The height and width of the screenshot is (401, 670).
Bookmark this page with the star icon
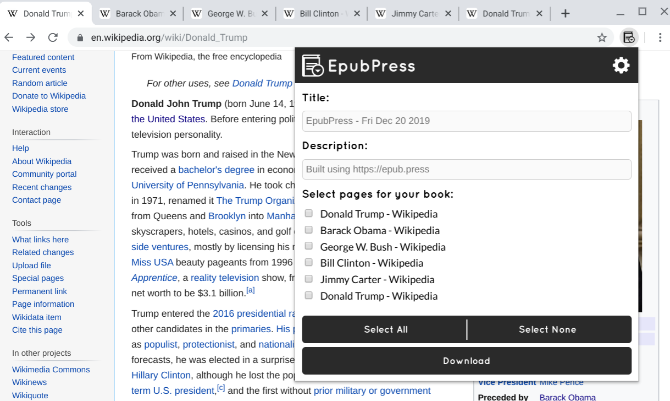coord(602,38)
